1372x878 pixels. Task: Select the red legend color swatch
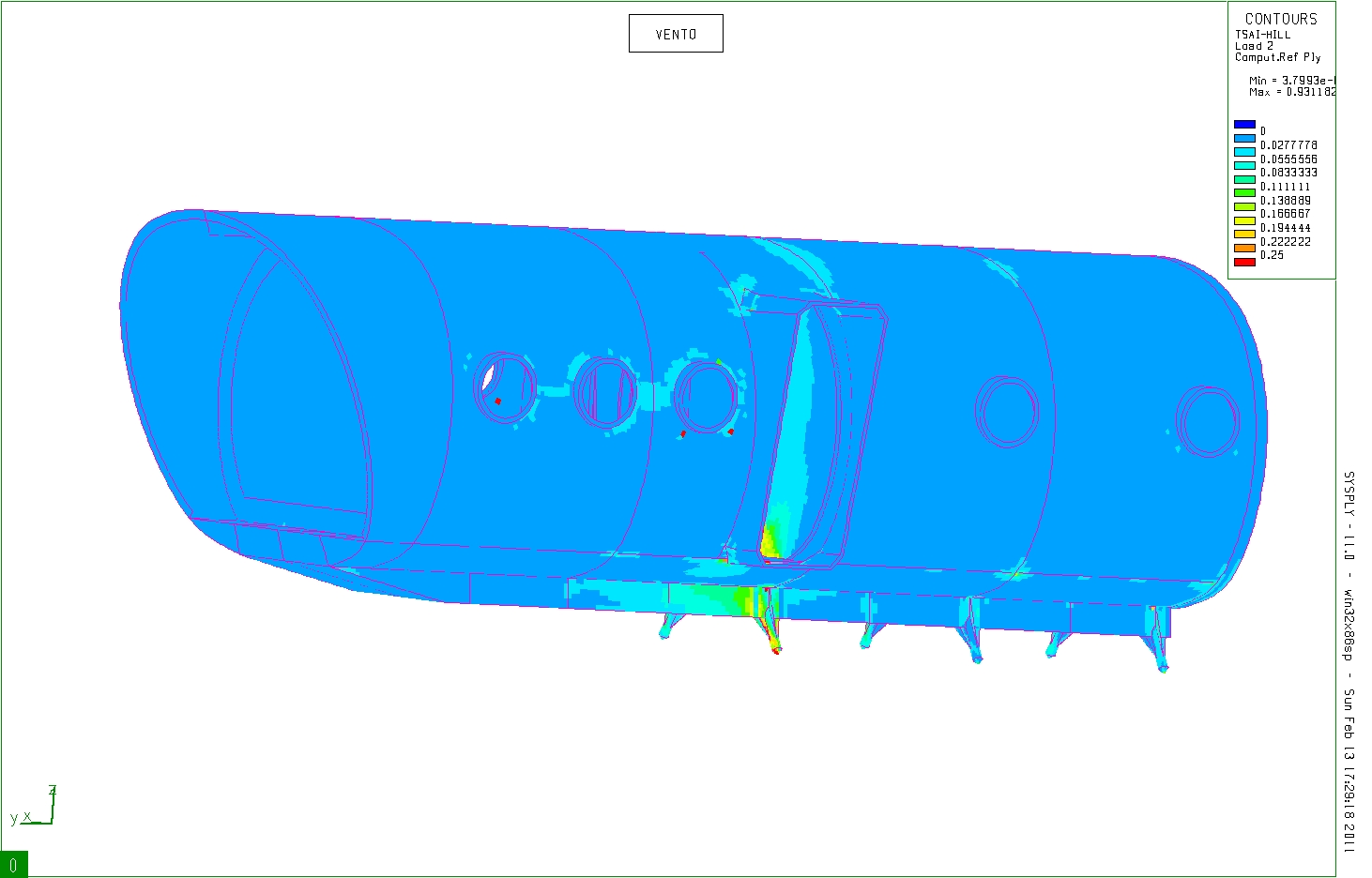(1244, 262)
